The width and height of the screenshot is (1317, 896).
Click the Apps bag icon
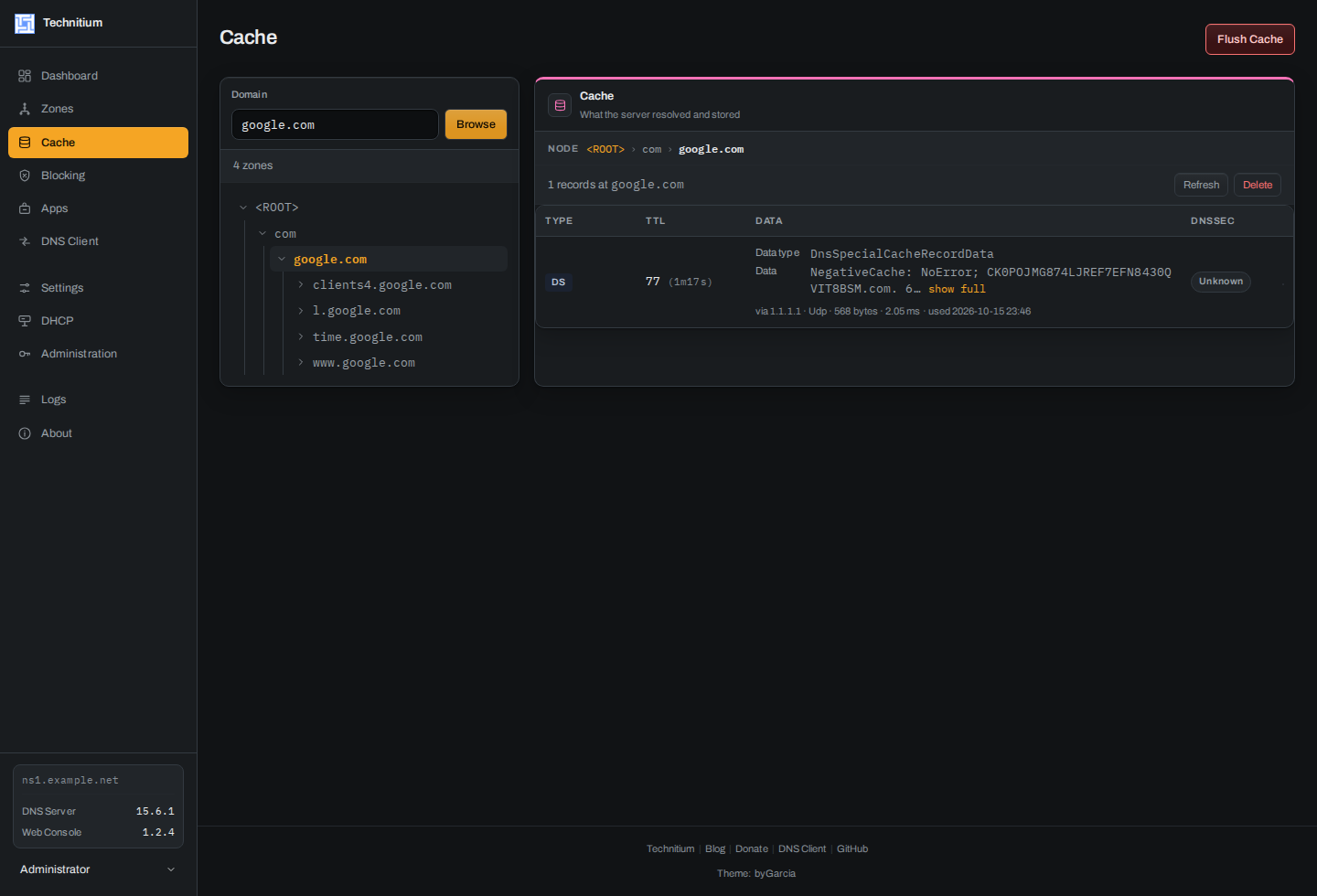coord(25,208)
